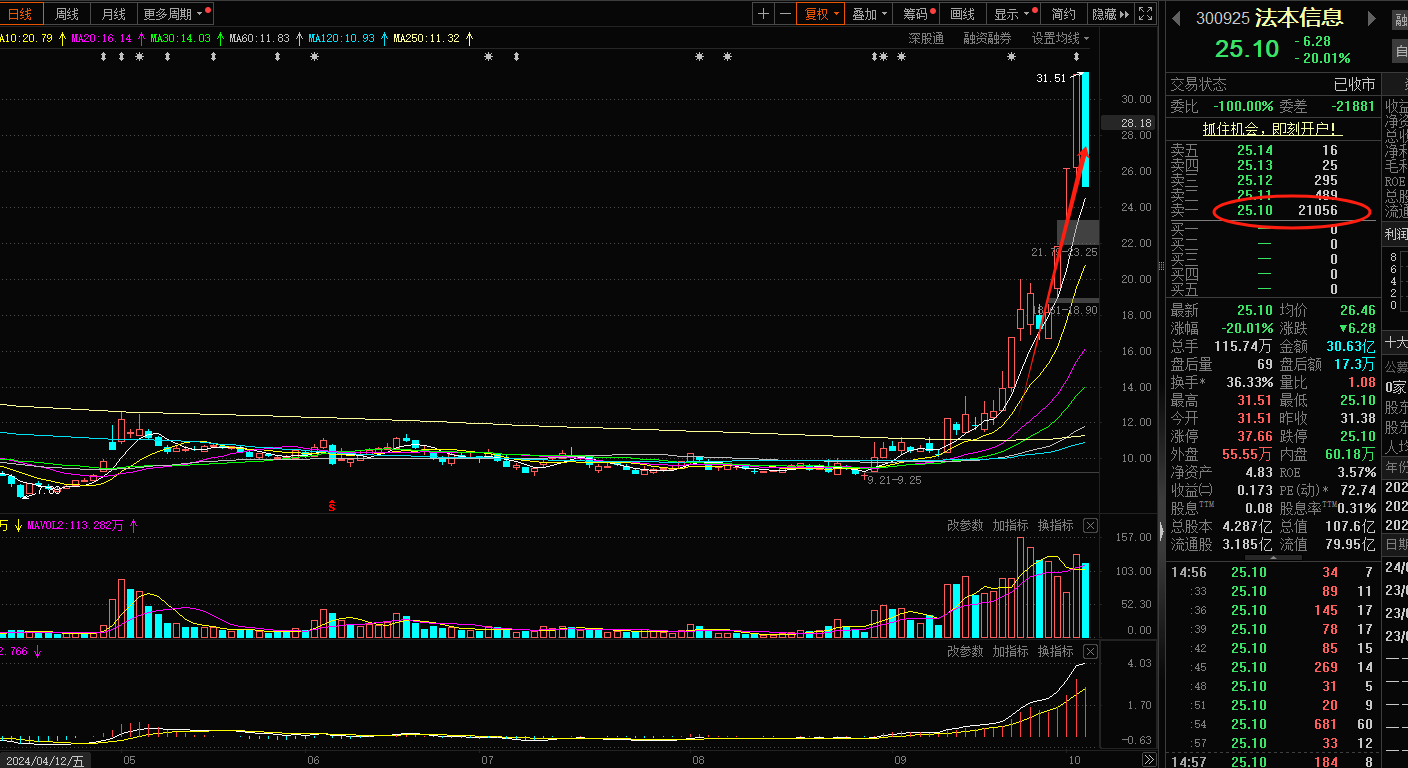Click 改参数 on the bottom indicator panel
1408x768 pixels.
click(x=965, y=651)
